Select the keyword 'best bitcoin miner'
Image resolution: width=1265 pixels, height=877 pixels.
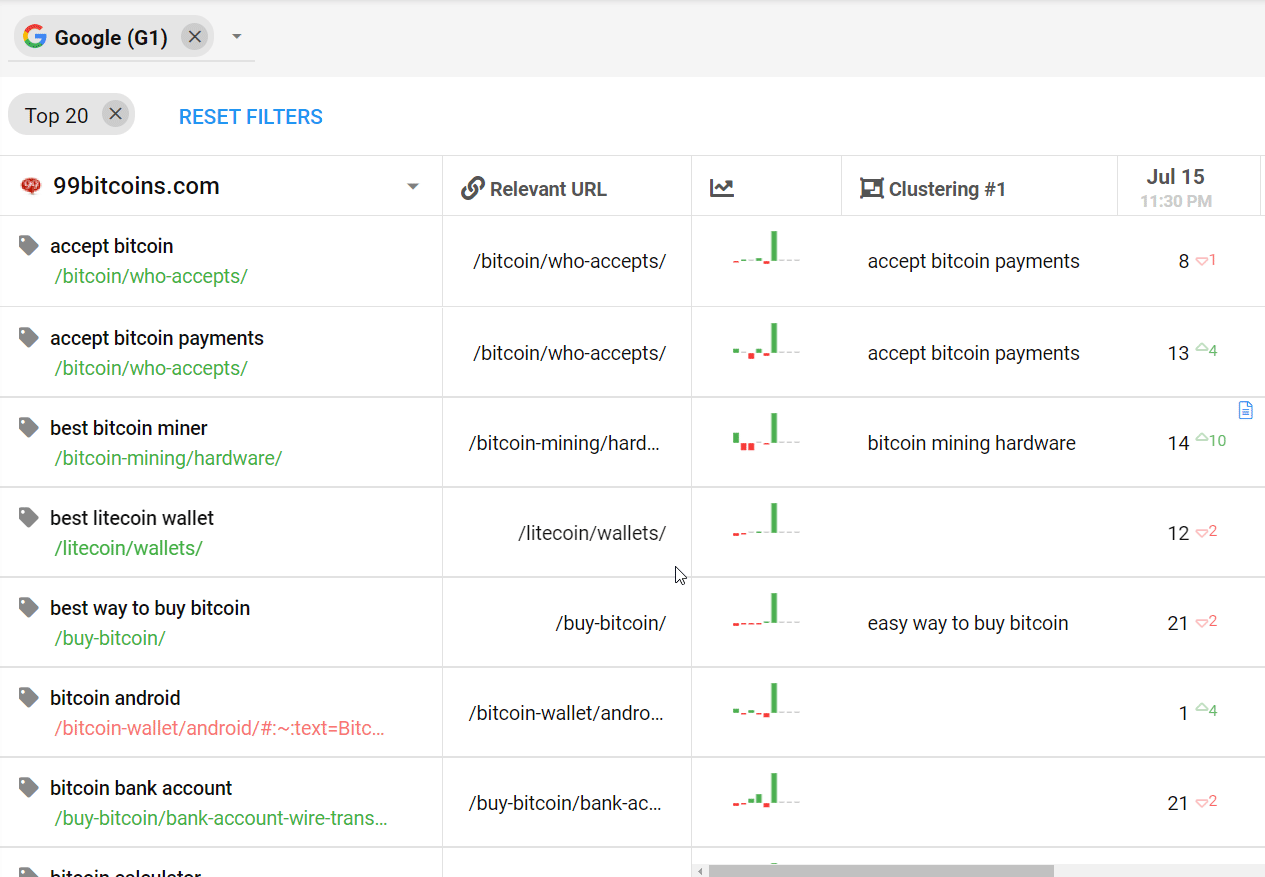(x=129, y=428)
